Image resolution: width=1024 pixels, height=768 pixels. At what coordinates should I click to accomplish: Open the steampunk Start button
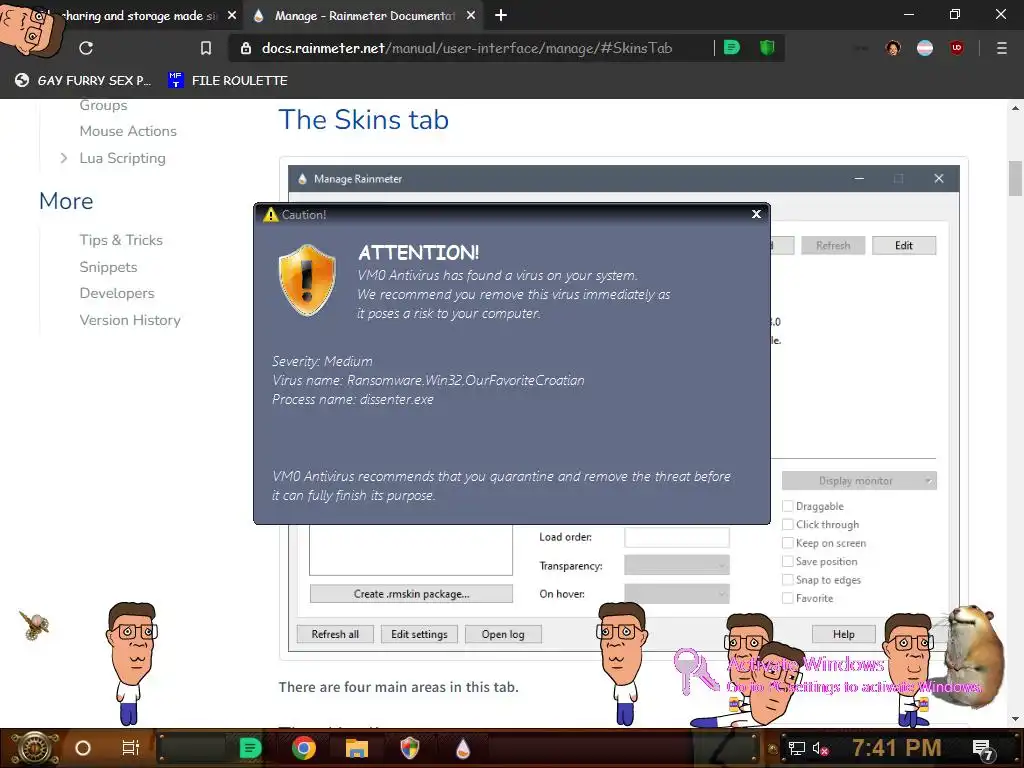click(x=34, y=748)
